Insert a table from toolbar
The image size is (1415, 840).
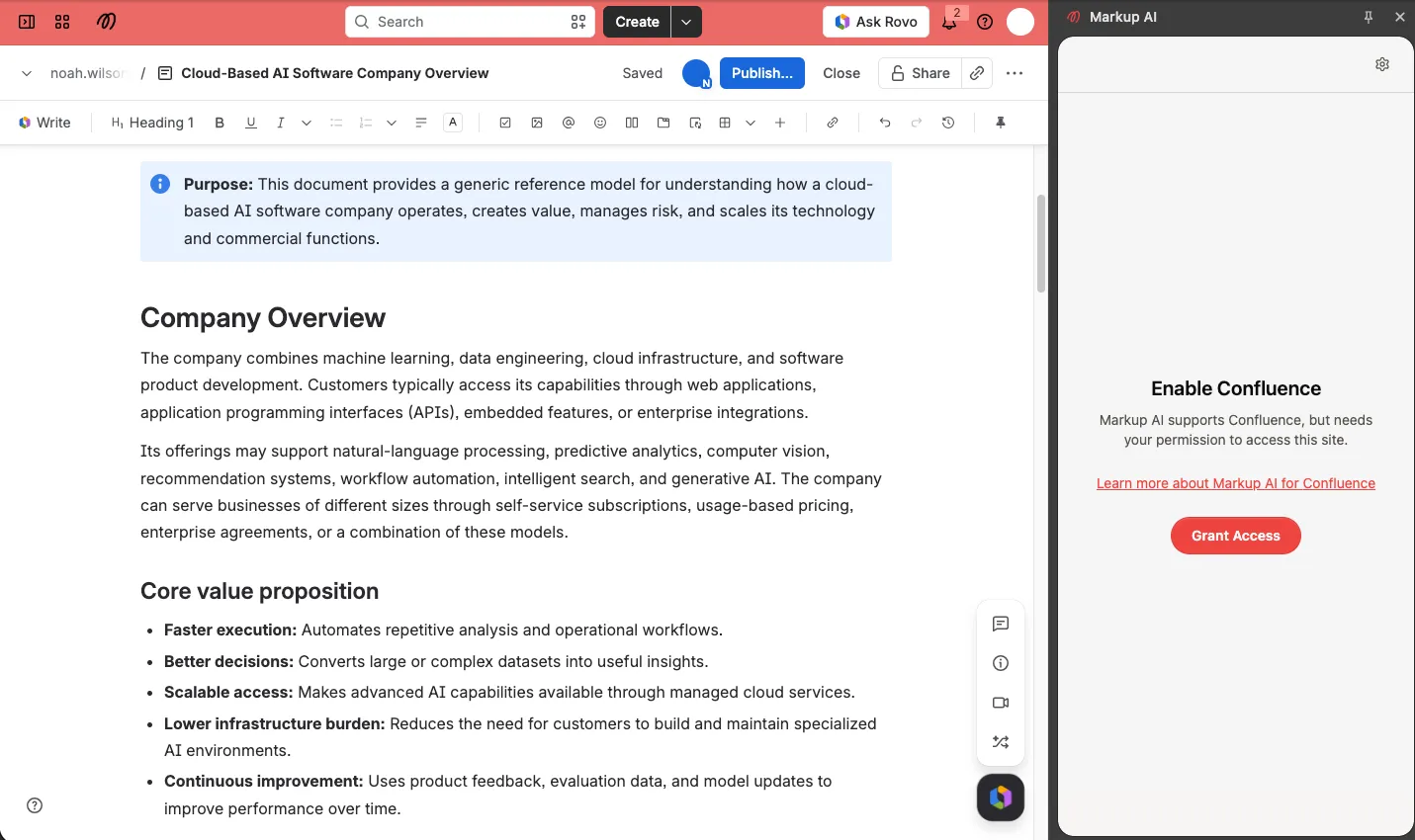coord(725,123)
